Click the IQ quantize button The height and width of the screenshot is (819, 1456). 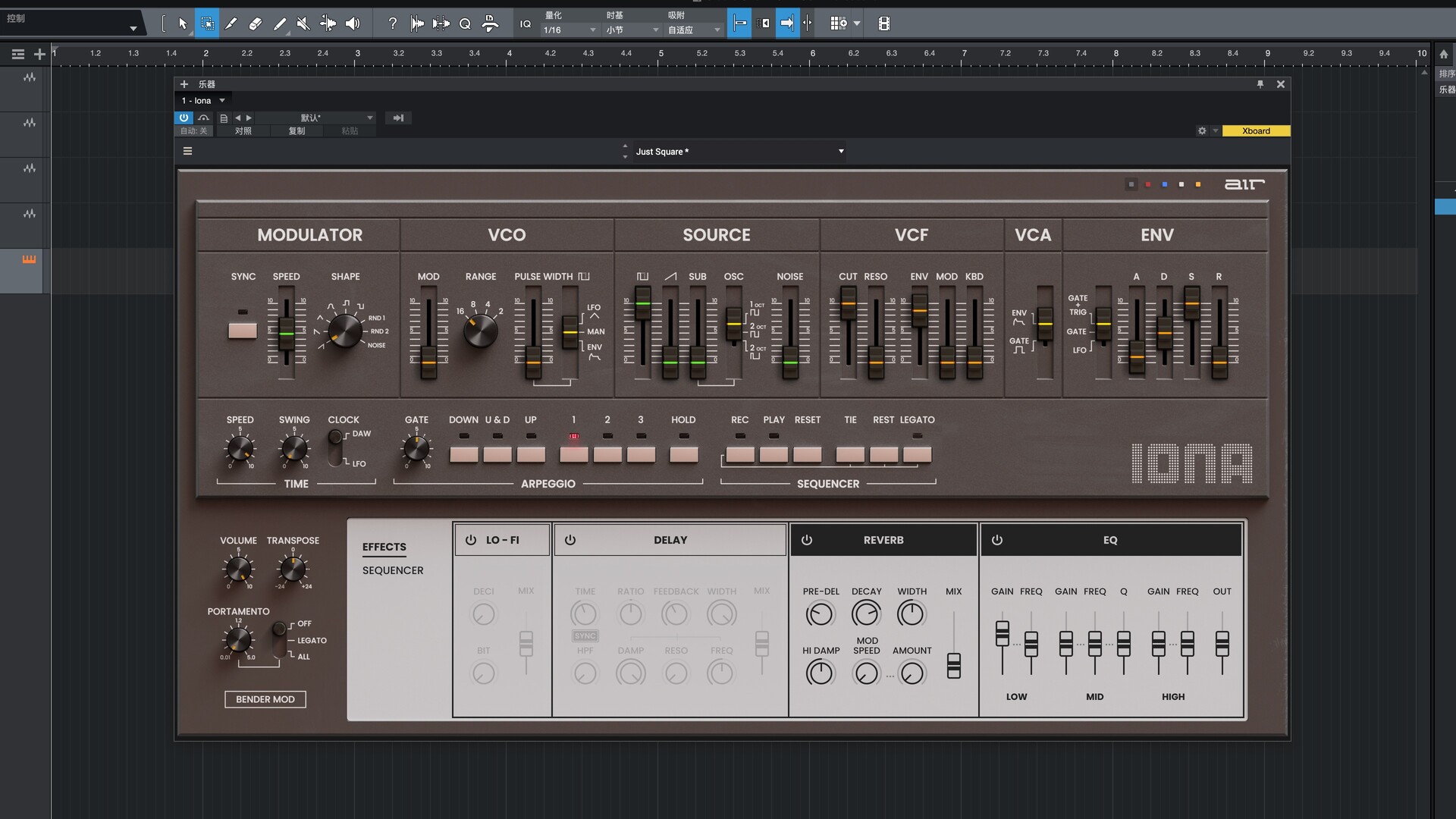click(x=525, y=24)
